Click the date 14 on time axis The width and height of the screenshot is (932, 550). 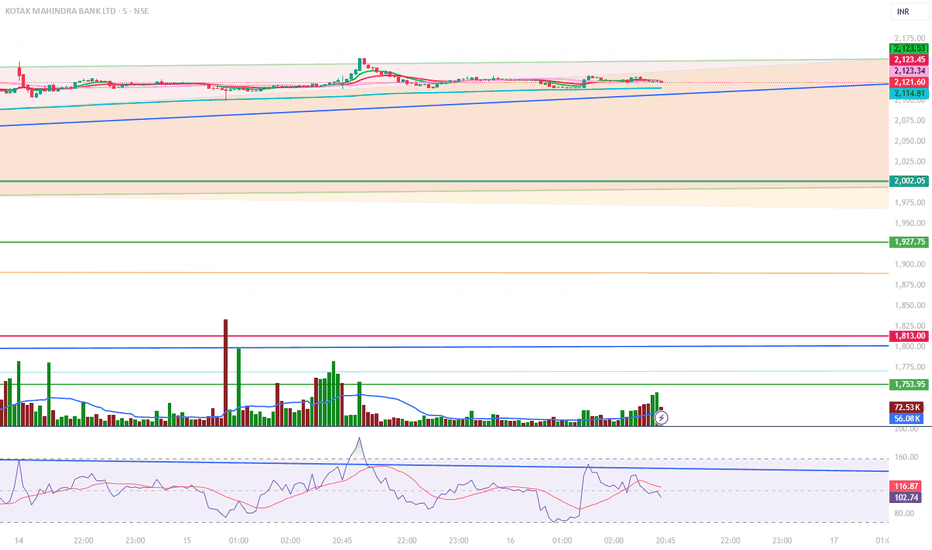[19, 540]
